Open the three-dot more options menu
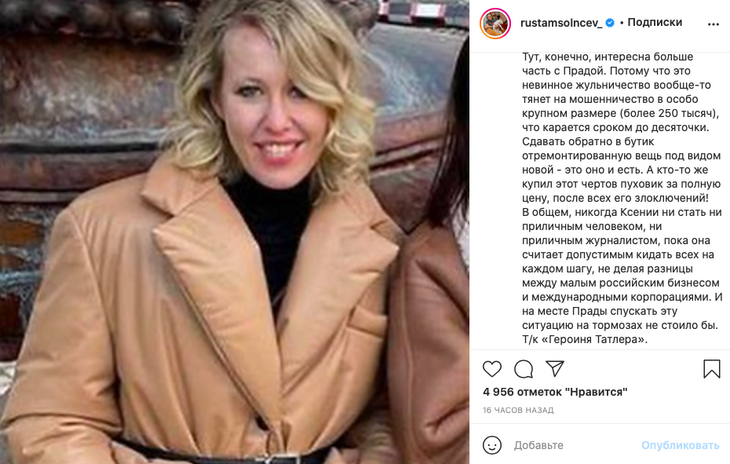The height and width of the screenshot is (464, 730). point(713,24)
